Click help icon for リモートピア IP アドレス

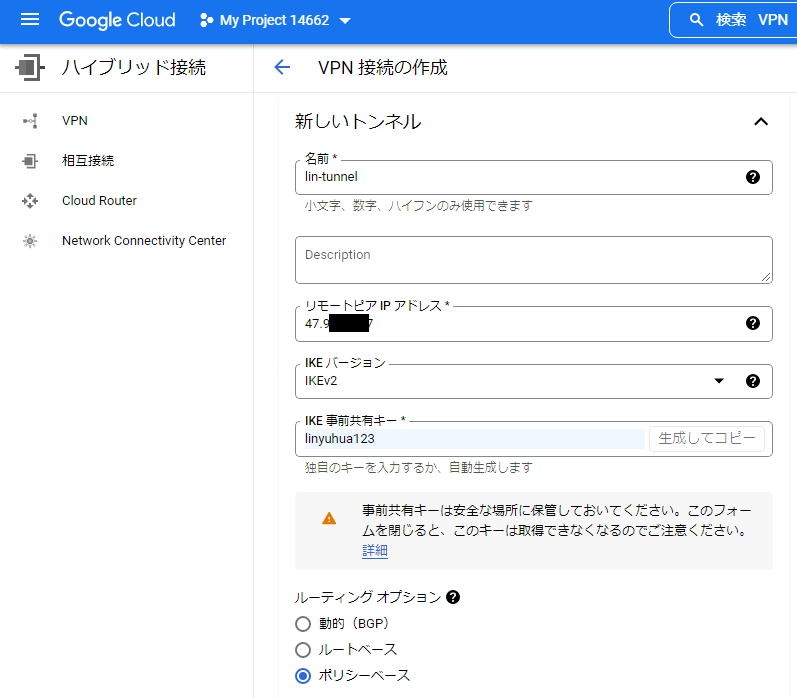[x=753, y=323]
